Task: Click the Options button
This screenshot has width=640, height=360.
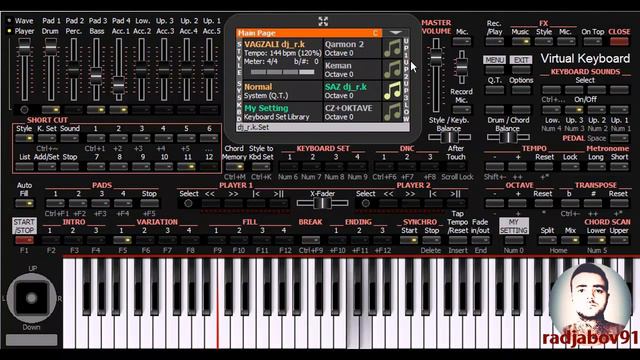Action: point(521,90)
